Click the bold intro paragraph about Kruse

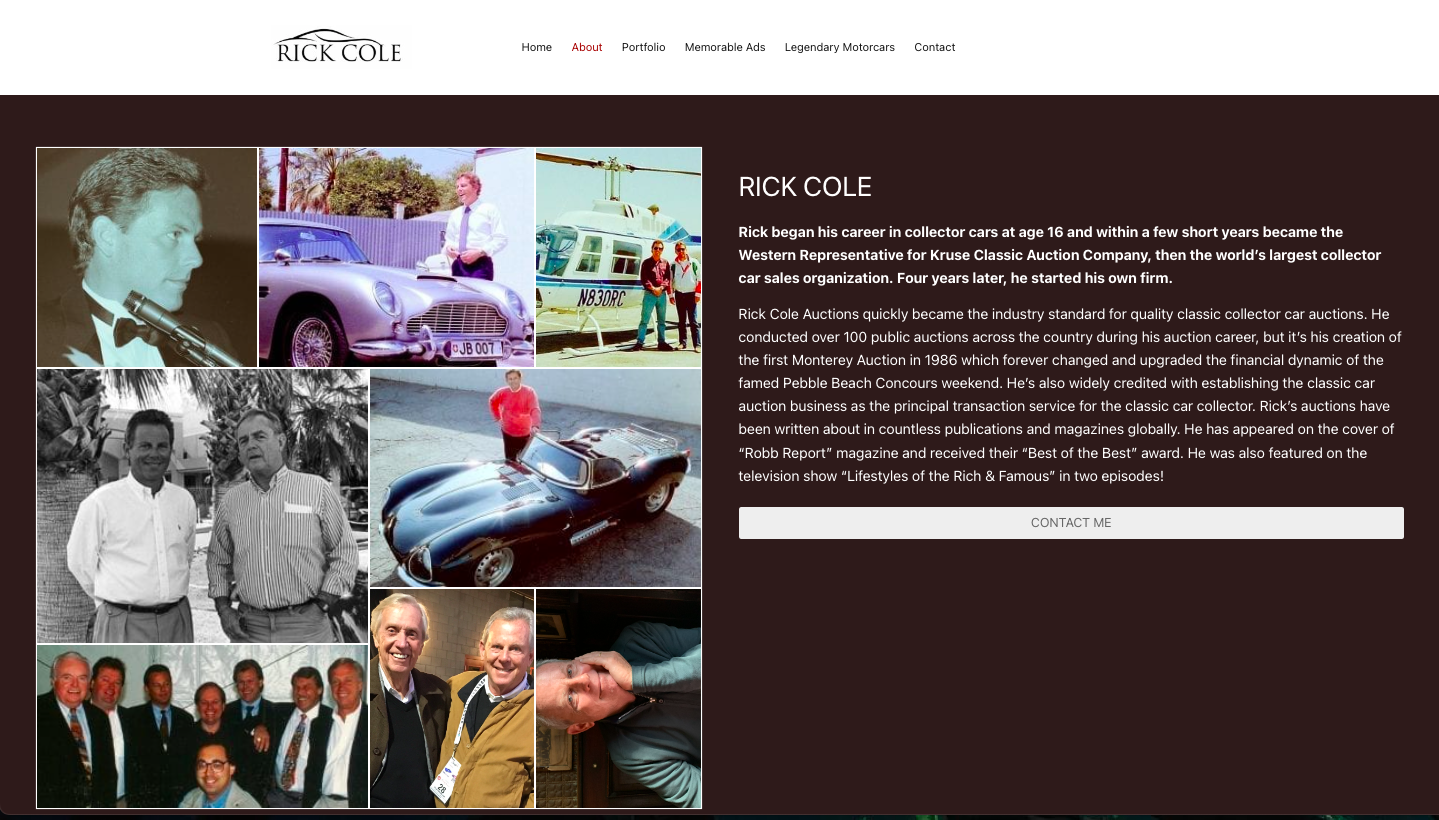point(1060,255)
